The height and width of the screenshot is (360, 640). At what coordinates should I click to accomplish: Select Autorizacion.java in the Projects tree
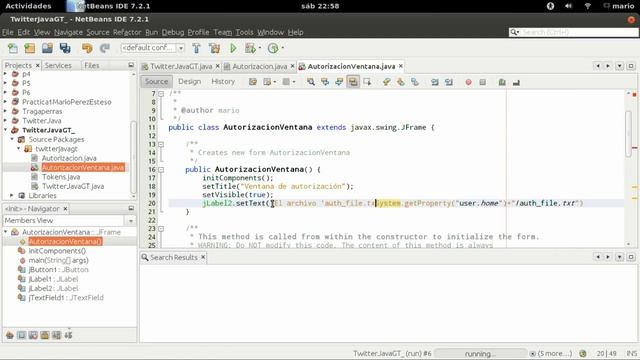[x=69, y=158]
